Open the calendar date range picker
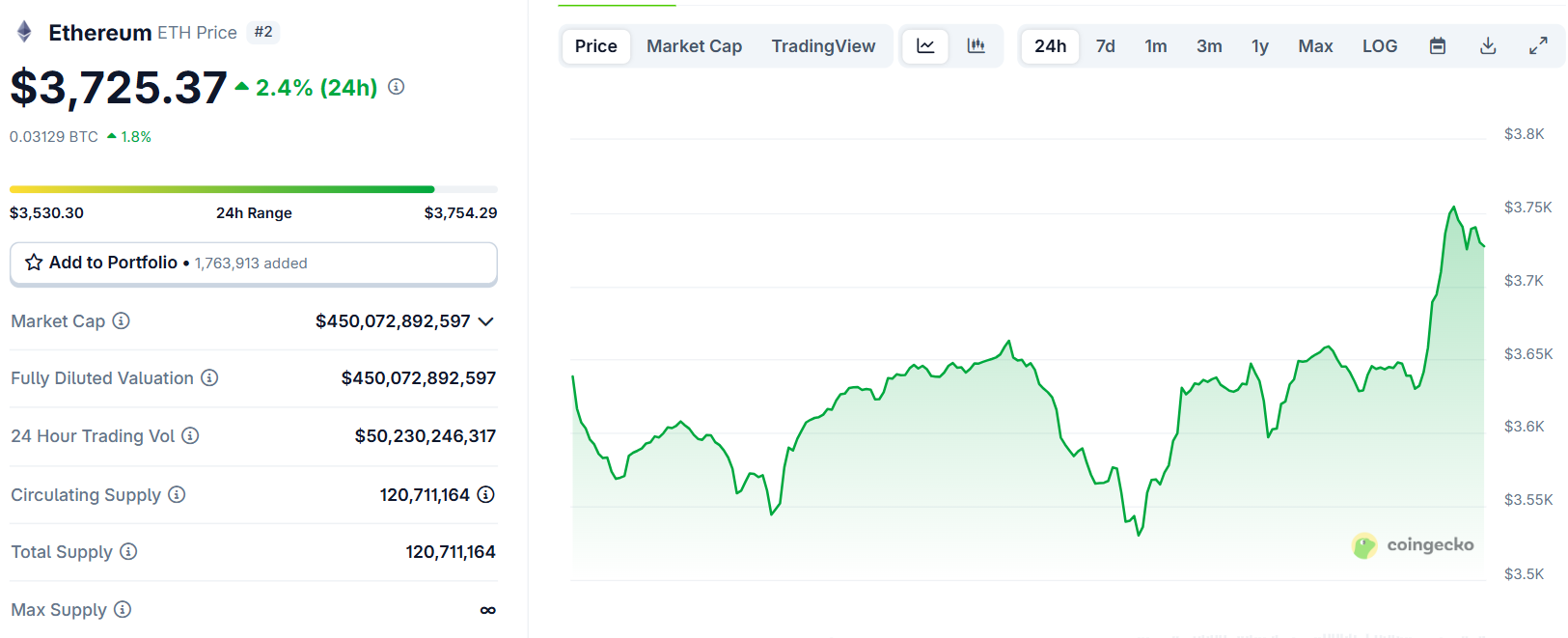Screen dimensions: 1568x638 [1438, 45]
